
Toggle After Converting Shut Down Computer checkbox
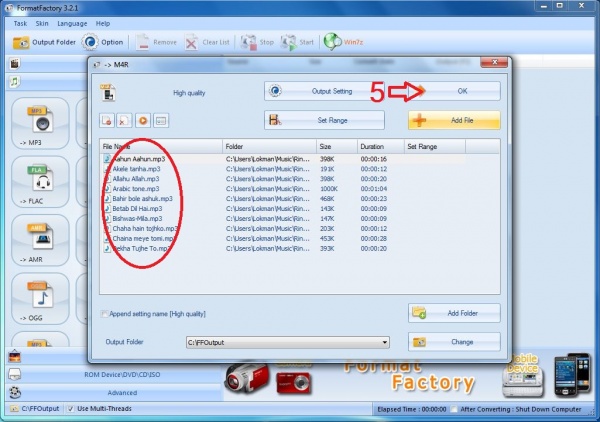(x=454, y=409)
